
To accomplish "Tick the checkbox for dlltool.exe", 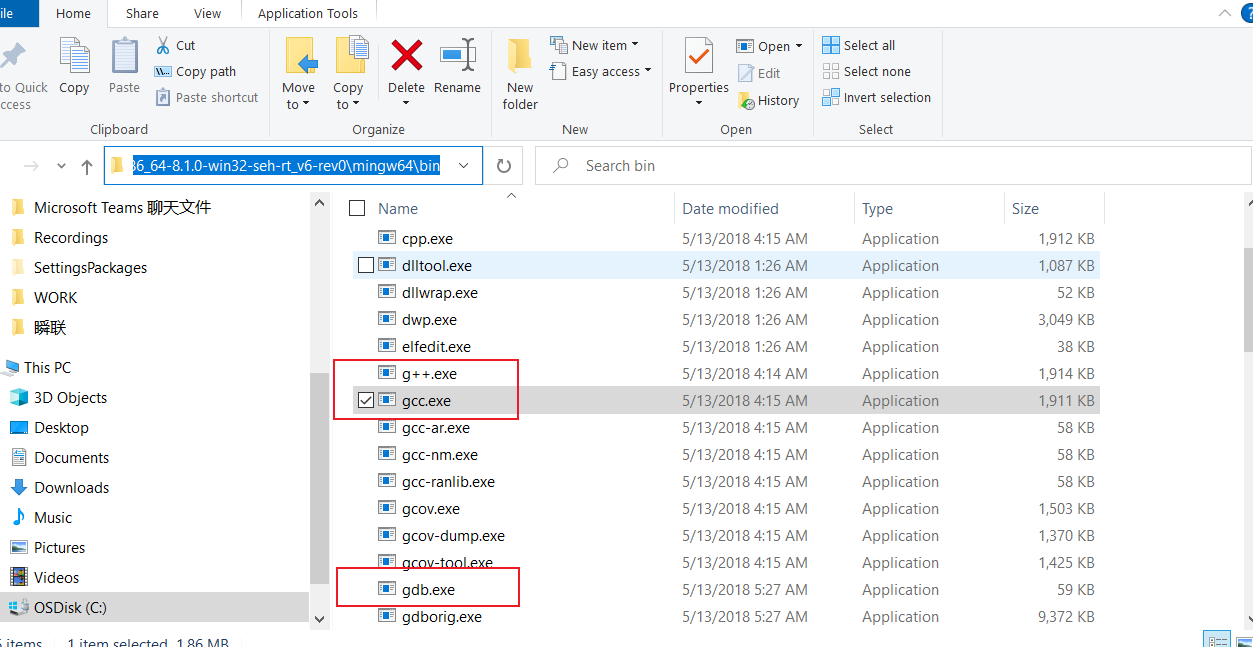I will pos(365,265).
